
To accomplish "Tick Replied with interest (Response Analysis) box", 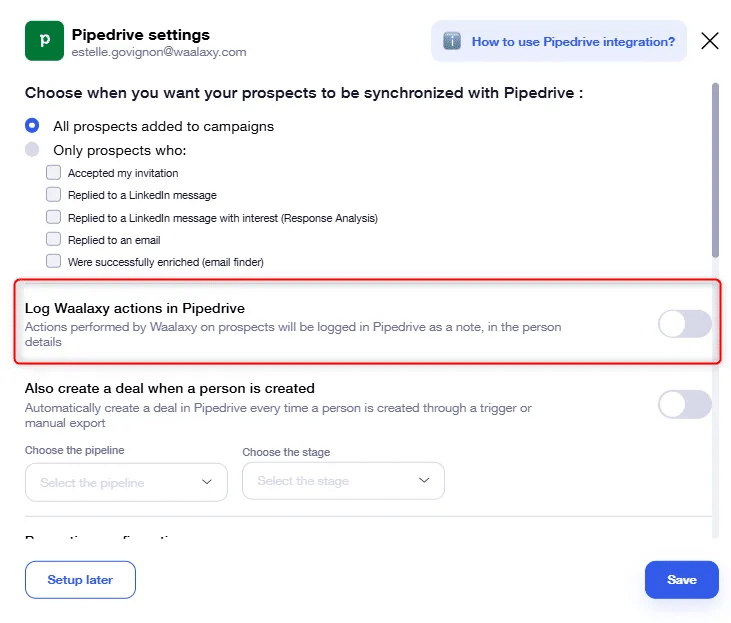I will click(x=54, y=217).
